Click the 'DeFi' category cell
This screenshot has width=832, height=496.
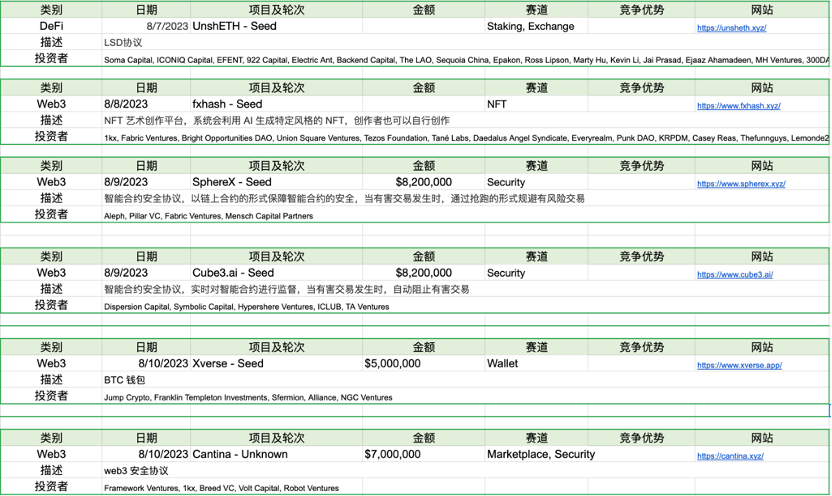click(x=51, y=26)
